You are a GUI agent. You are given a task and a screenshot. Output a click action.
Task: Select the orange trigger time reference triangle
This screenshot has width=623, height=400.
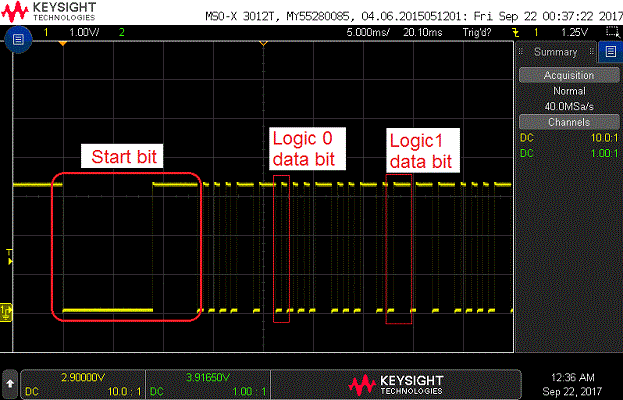pos(62,43)
